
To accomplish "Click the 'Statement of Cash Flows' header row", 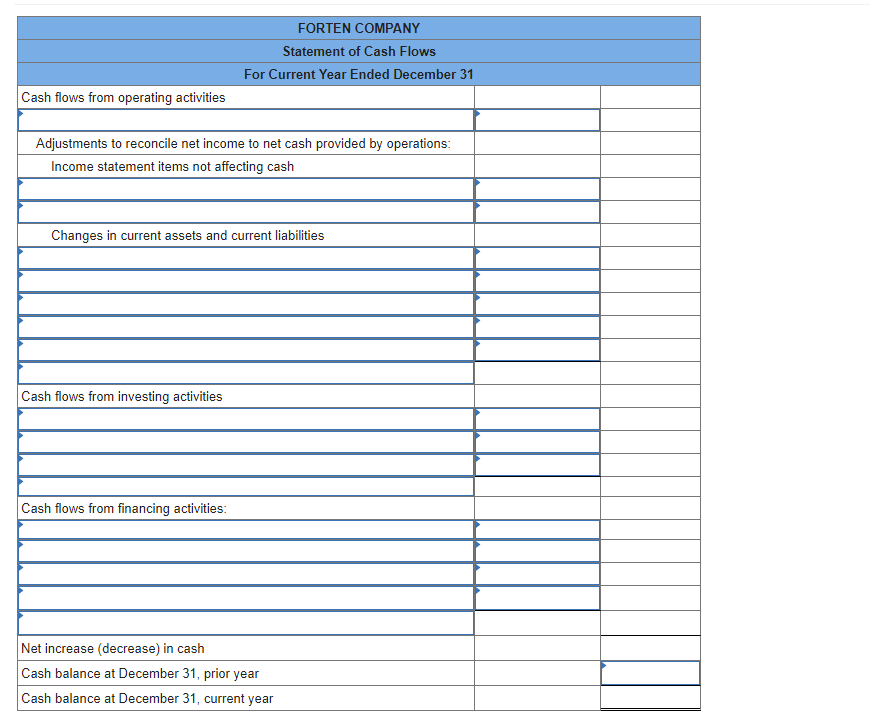I will (359, 51).
